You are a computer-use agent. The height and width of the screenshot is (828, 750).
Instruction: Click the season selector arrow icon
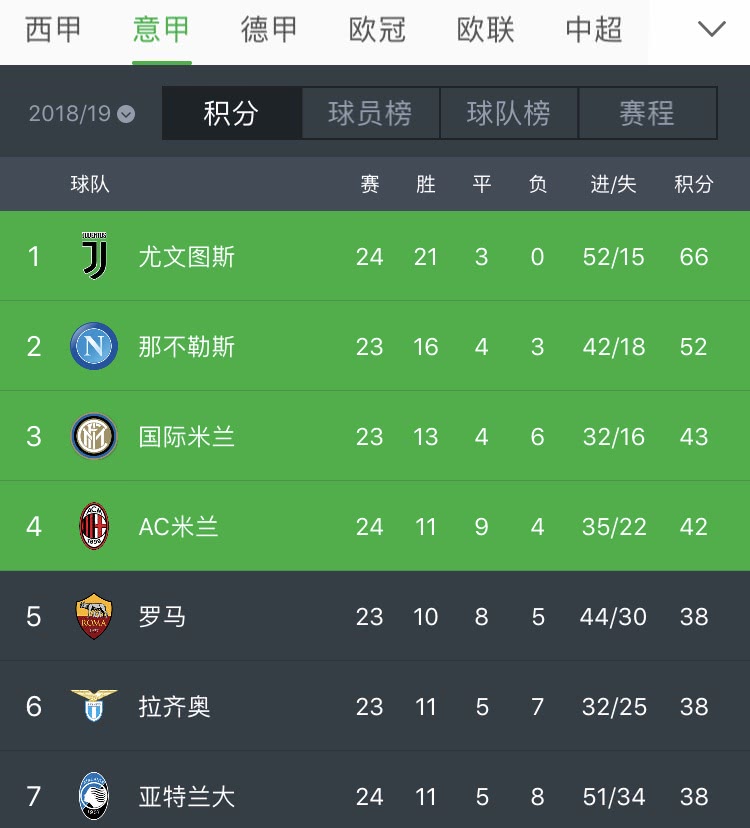126,114
